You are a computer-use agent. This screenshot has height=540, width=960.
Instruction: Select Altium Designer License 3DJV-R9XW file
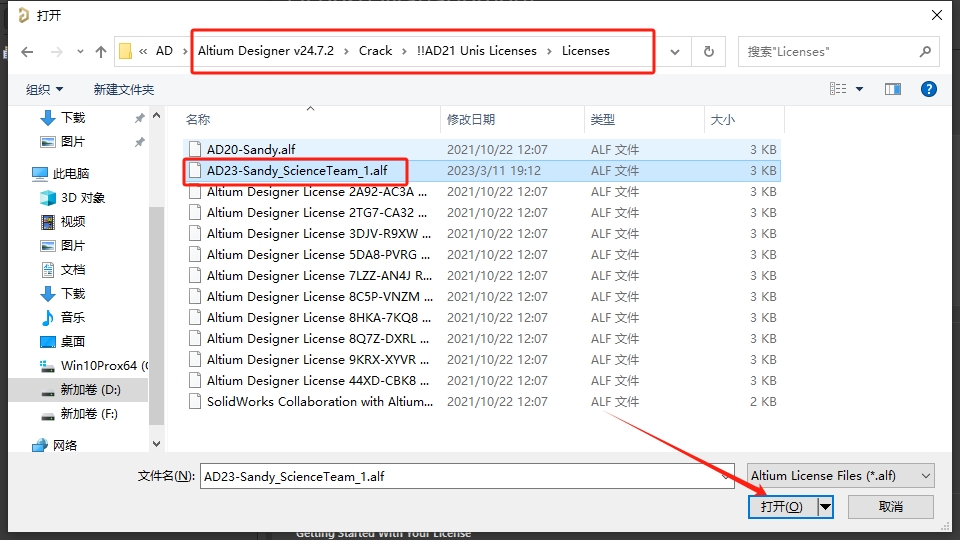tap(481, 234)
